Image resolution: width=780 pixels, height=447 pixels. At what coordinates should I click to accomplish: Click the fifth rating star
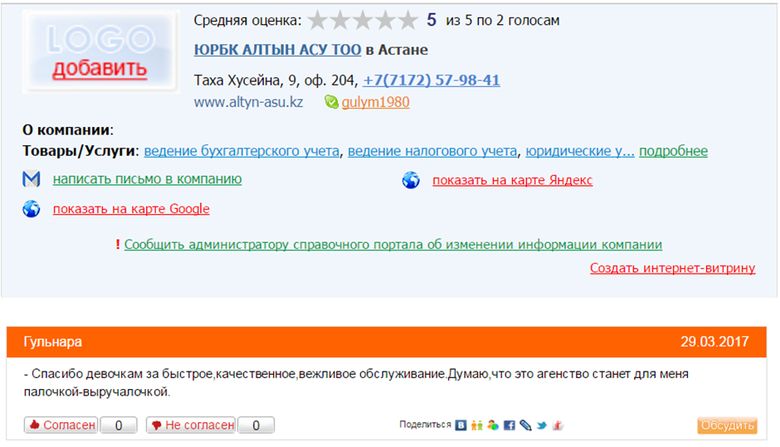[x=408, y=20]
